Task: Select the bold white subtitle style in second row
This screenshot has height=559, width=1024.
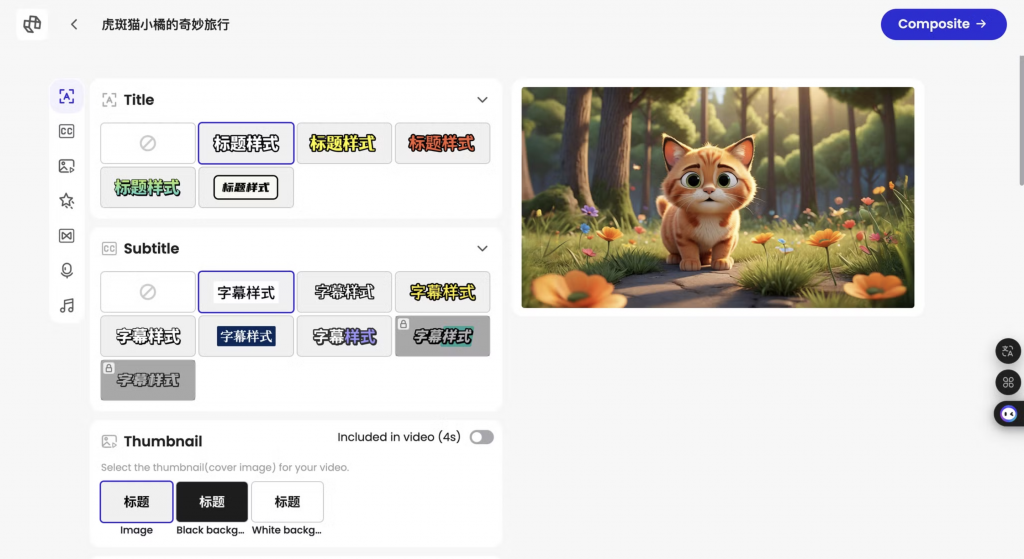Action: point(148,336)
